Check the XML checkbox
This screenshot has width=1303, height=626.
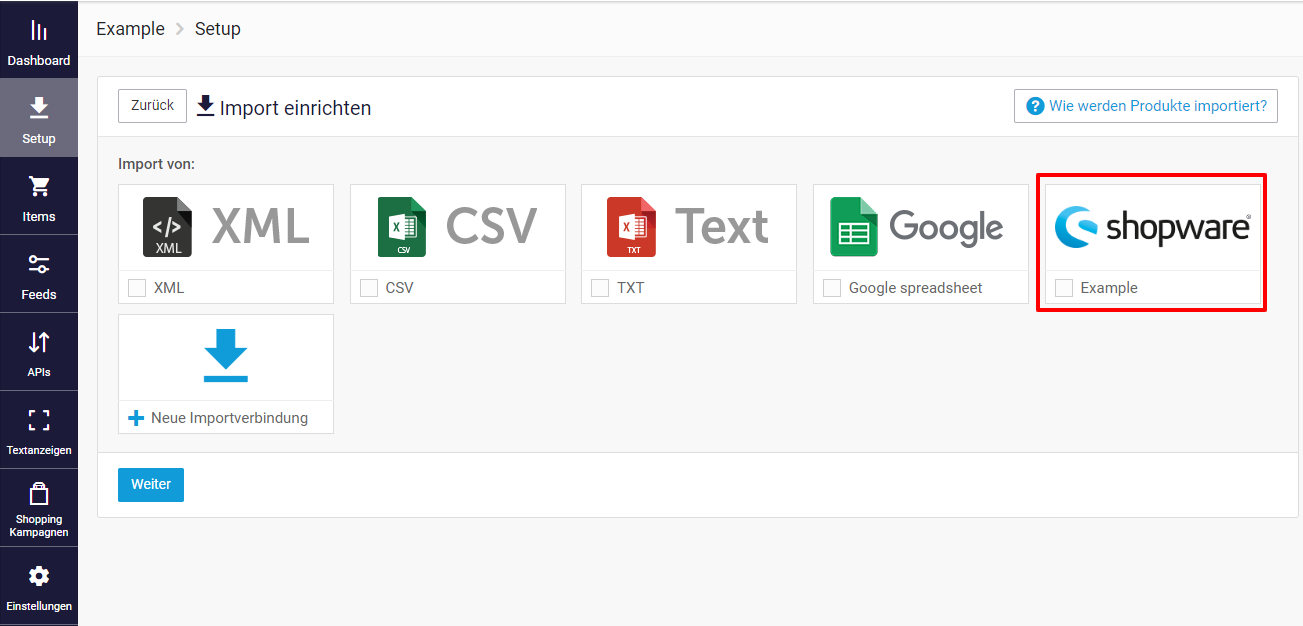point(137,288)
